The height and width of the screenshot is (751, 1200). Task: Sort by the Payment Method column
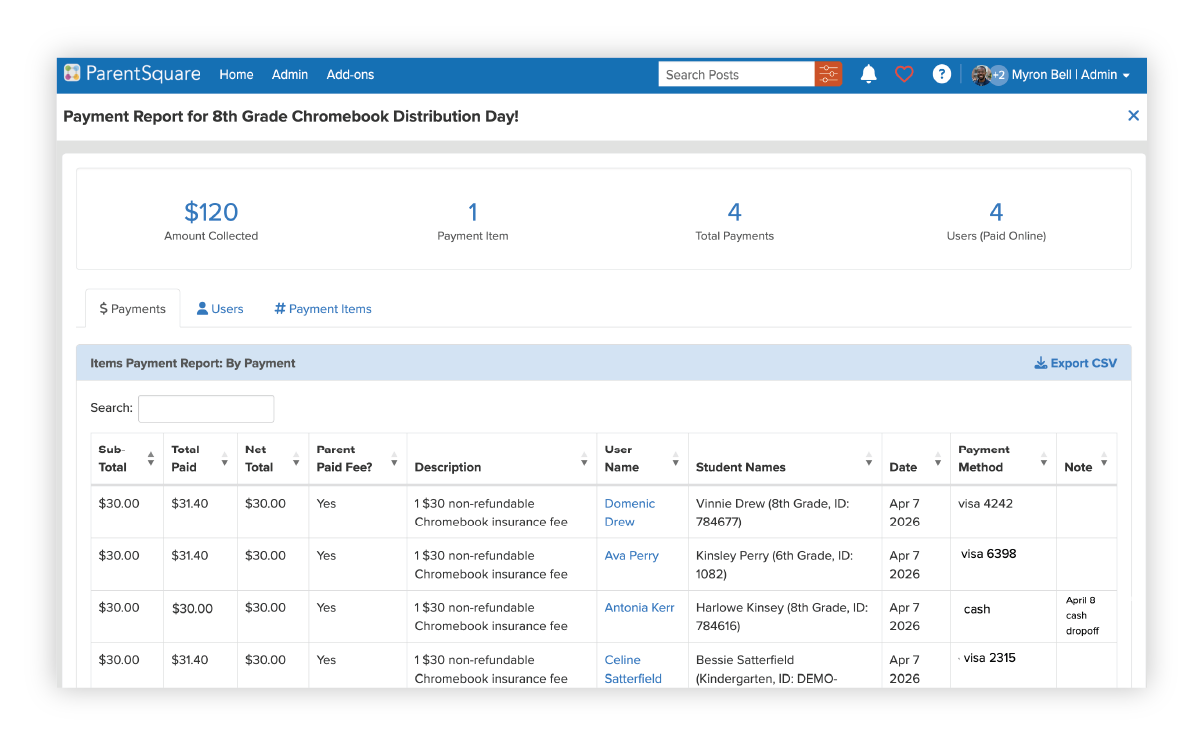[1043, 459]
